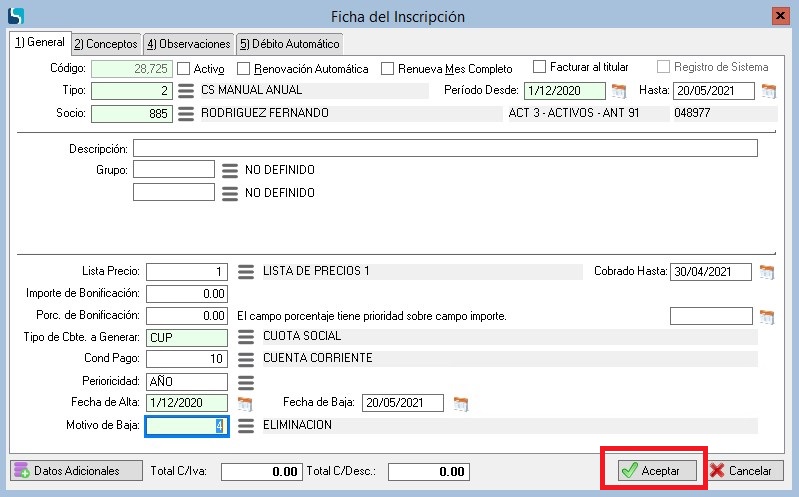Open calendar picker for Hasta date

[768, 91]
